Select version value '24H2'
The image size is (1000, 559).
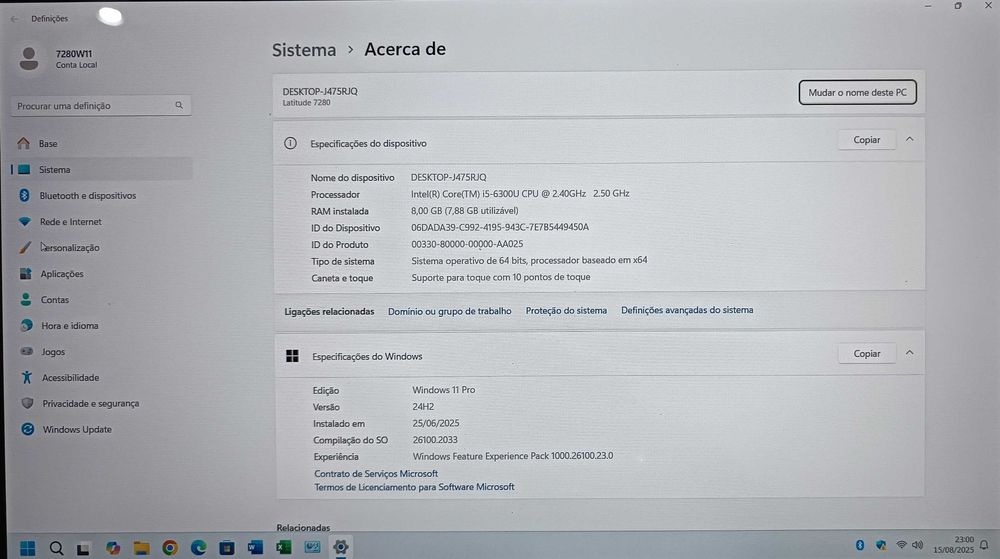point(423,407)
